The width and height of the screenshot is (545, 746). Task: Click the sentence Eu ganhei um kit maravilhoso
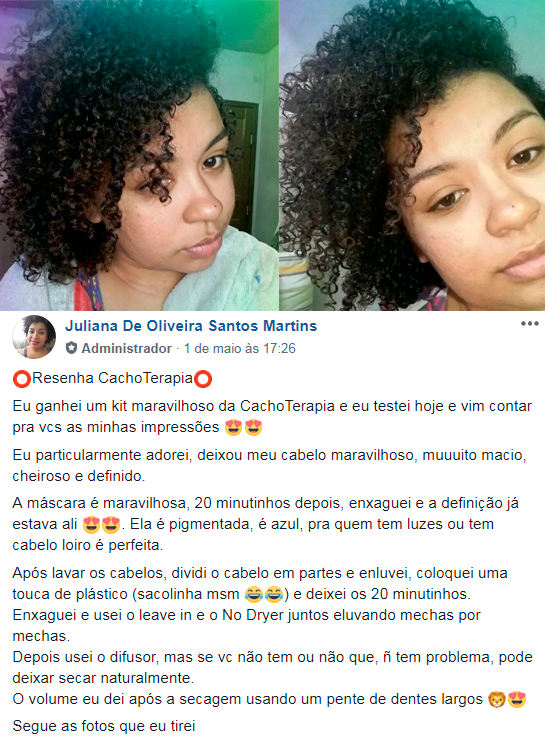(x=272, y=416)
